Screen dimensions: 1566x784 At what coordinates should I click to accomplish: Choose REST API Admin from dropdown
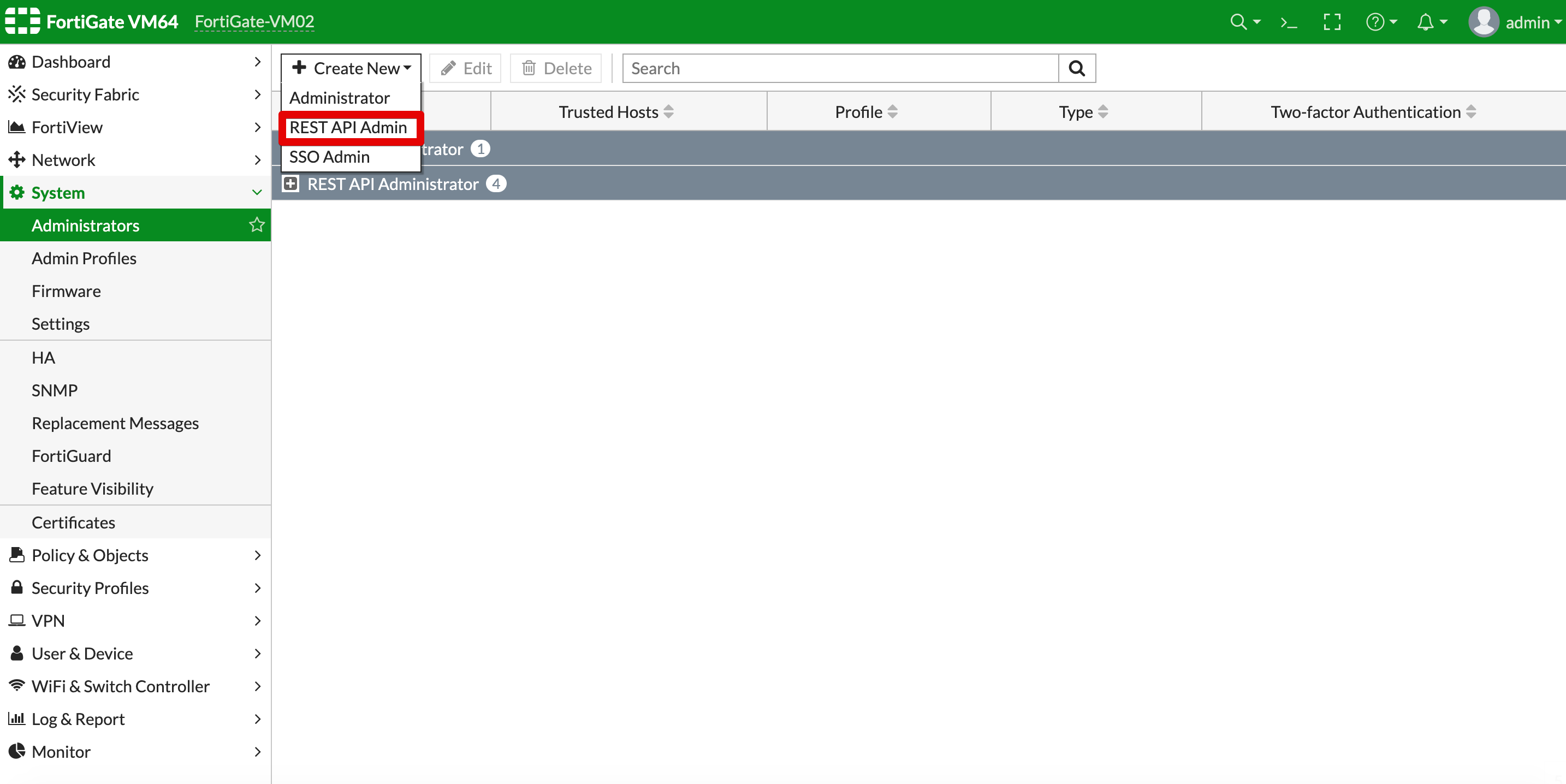pyautogui.click(x=348, y=128)
